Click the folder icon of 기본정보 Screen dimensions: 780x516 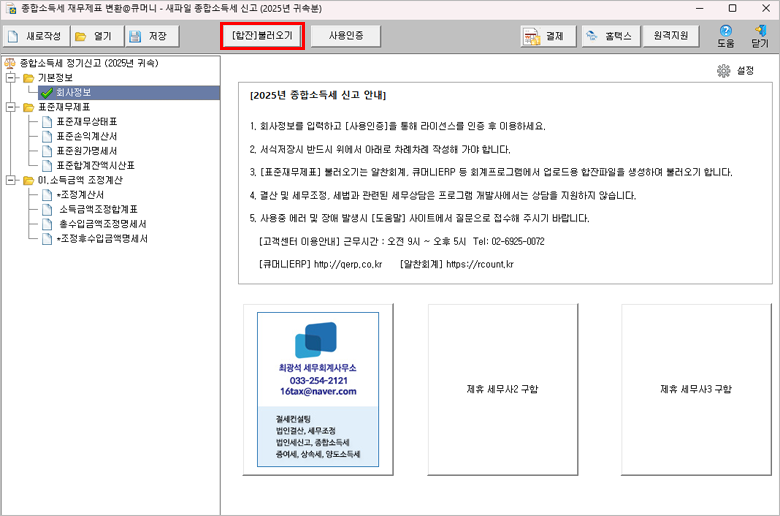pos(28,78)
